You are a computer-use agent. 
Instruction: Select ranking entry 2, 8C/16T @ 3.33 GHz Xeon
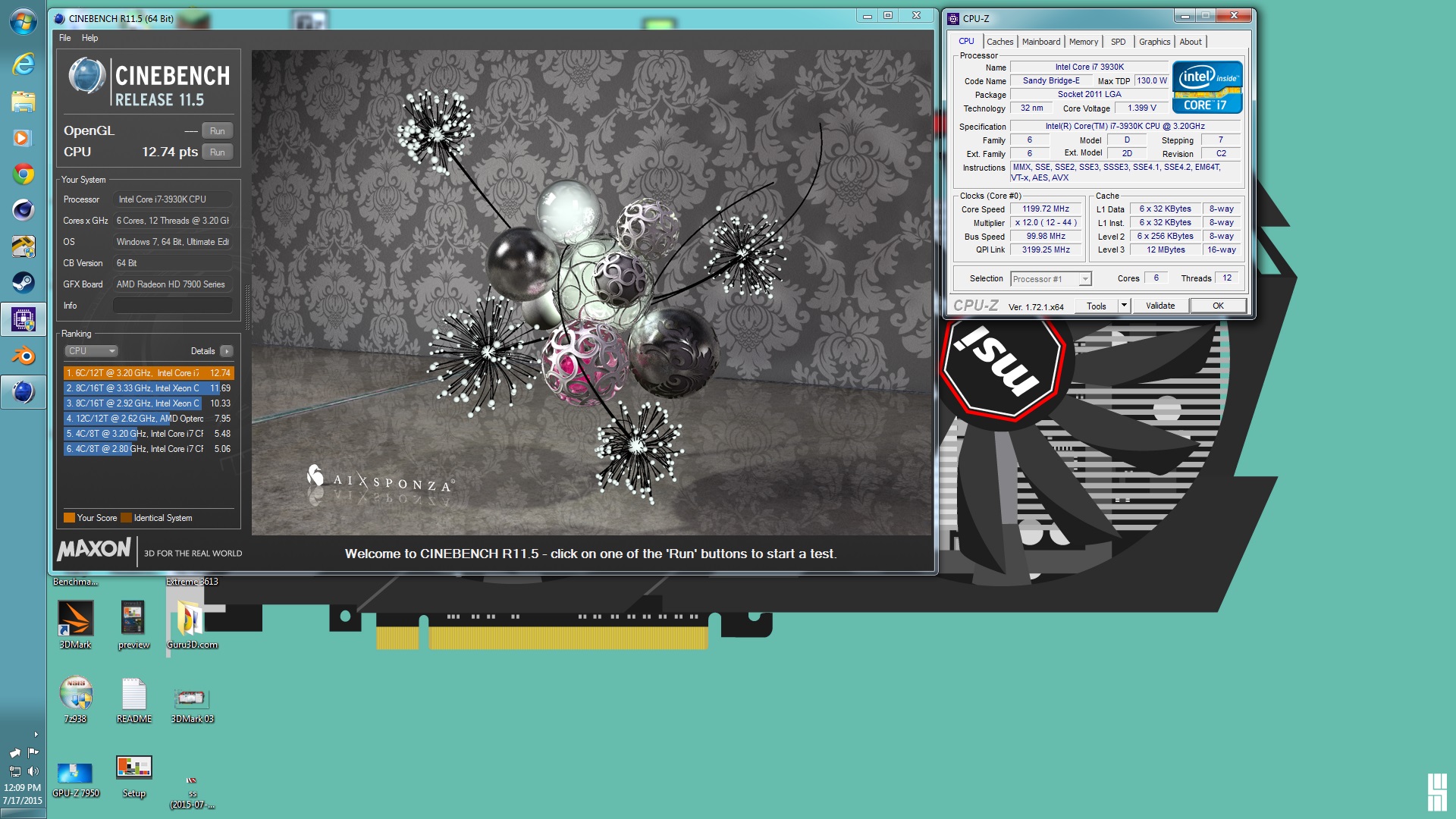[149, 388]
